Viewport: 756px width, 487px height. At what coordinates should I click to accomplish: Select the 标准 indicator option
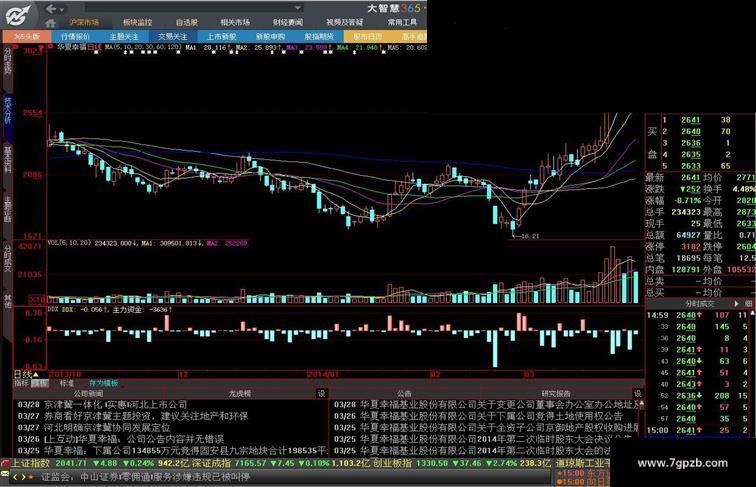(x=67, y=384)
